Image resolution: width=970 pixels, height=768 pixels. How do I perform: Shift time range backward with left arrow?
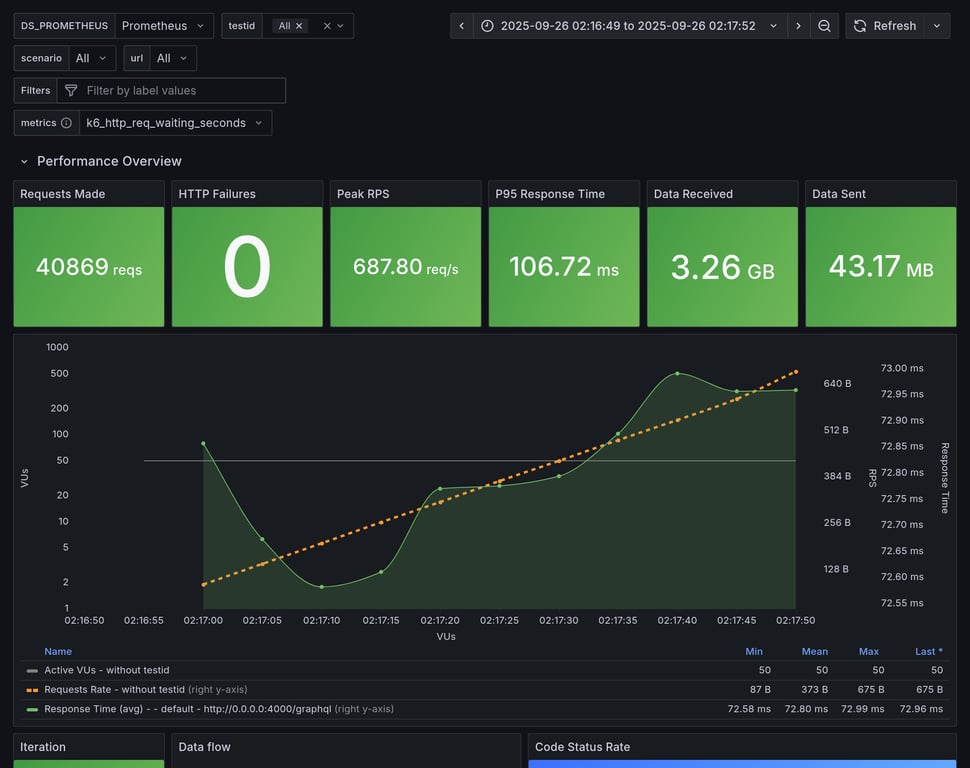click(x=461, y=26)
